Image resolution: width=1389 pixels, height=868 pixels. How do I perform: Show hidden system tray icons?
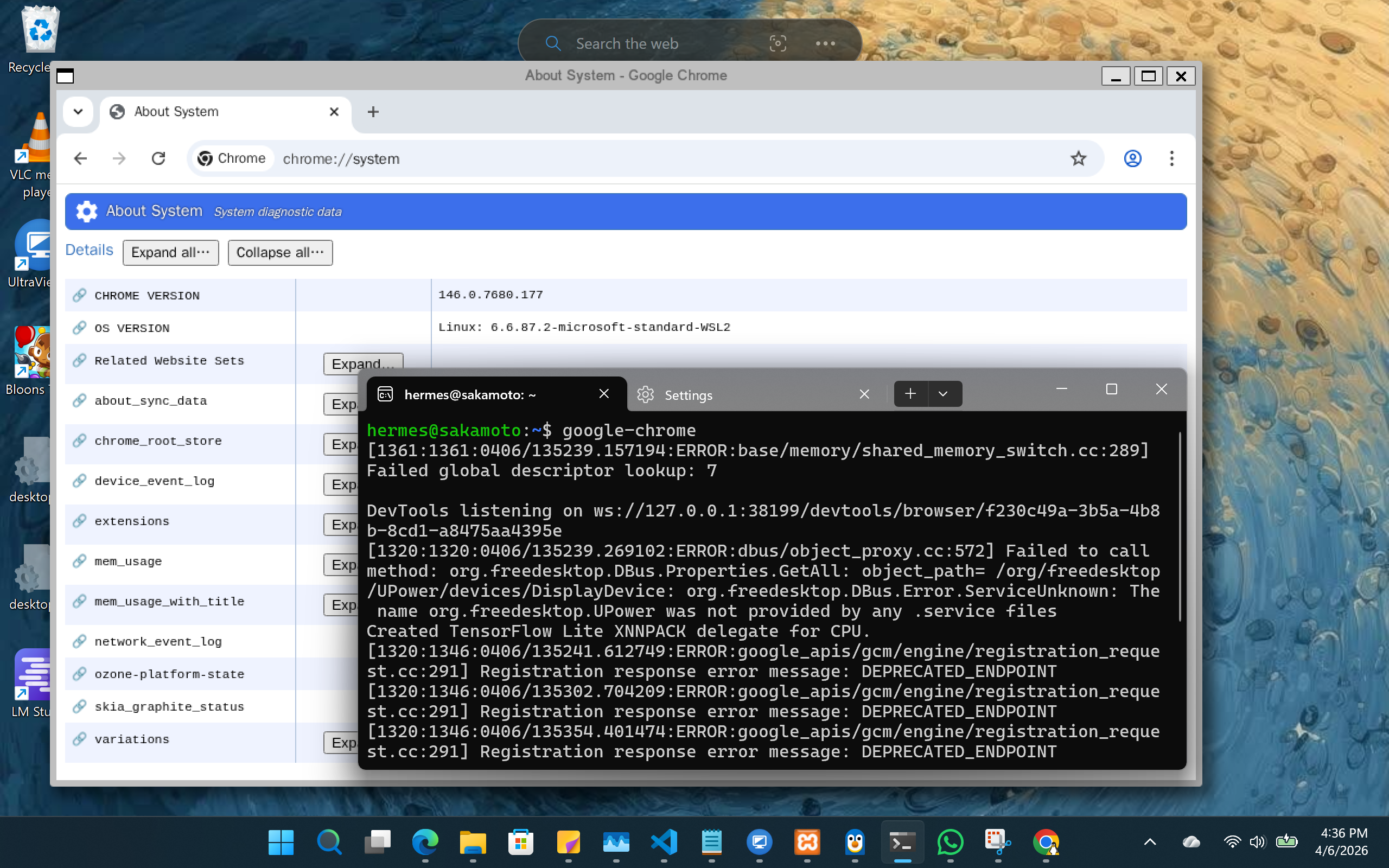click(x=1150, y=842)
